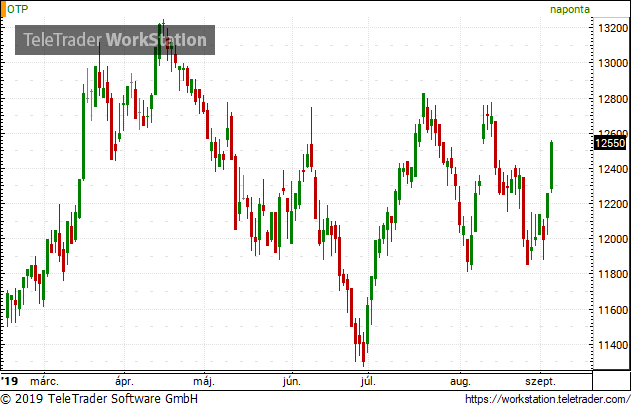The image size is (631, 408).
Task: Open the workstation.teletrader.com link
Action: pos(547,399)
